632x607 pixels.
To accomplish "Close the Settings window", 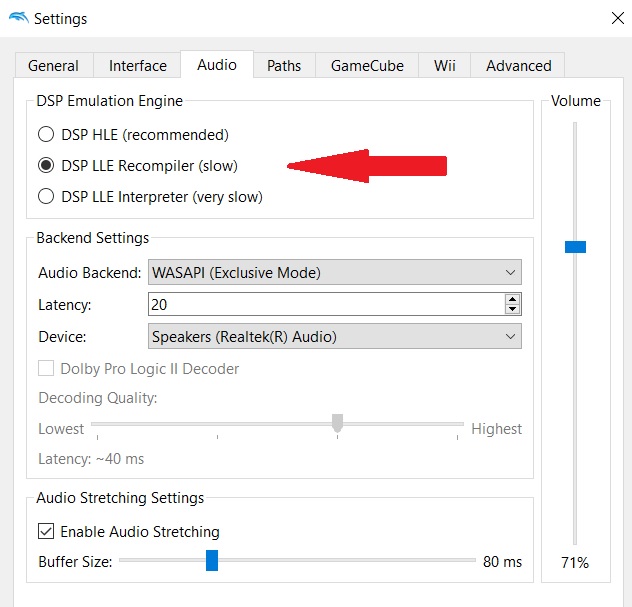I will [617, 17].
